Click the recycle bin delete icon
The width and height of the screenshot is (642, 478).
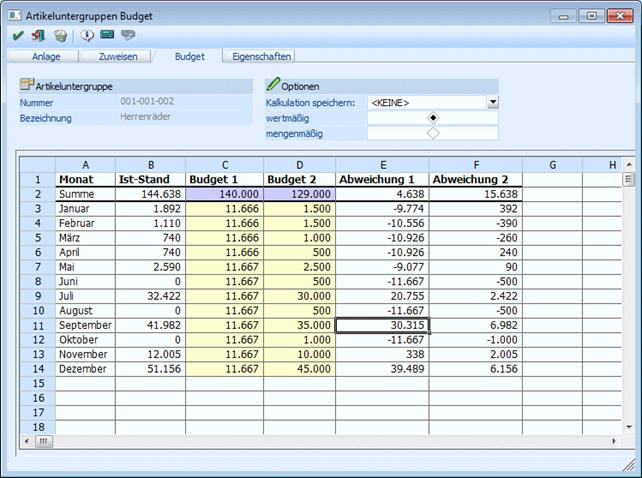coord(60,35)
